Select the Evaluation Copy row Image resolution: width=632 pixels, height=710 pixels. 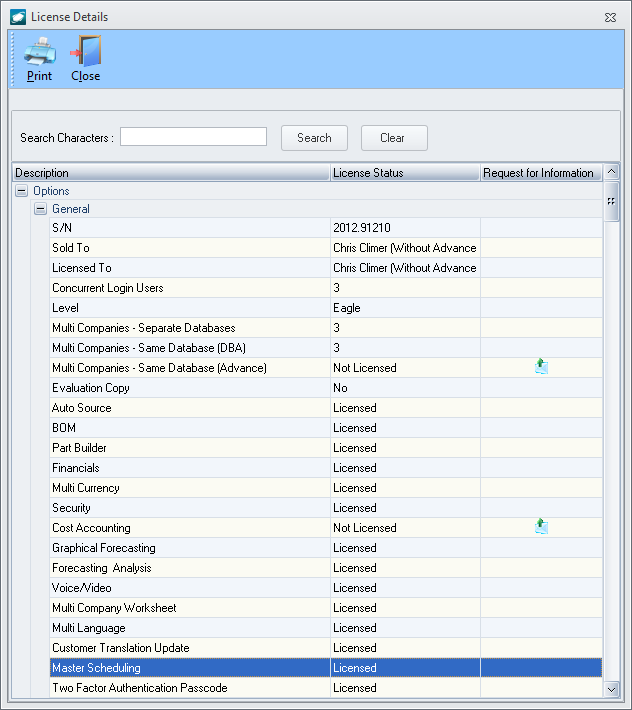coord(326,388)
